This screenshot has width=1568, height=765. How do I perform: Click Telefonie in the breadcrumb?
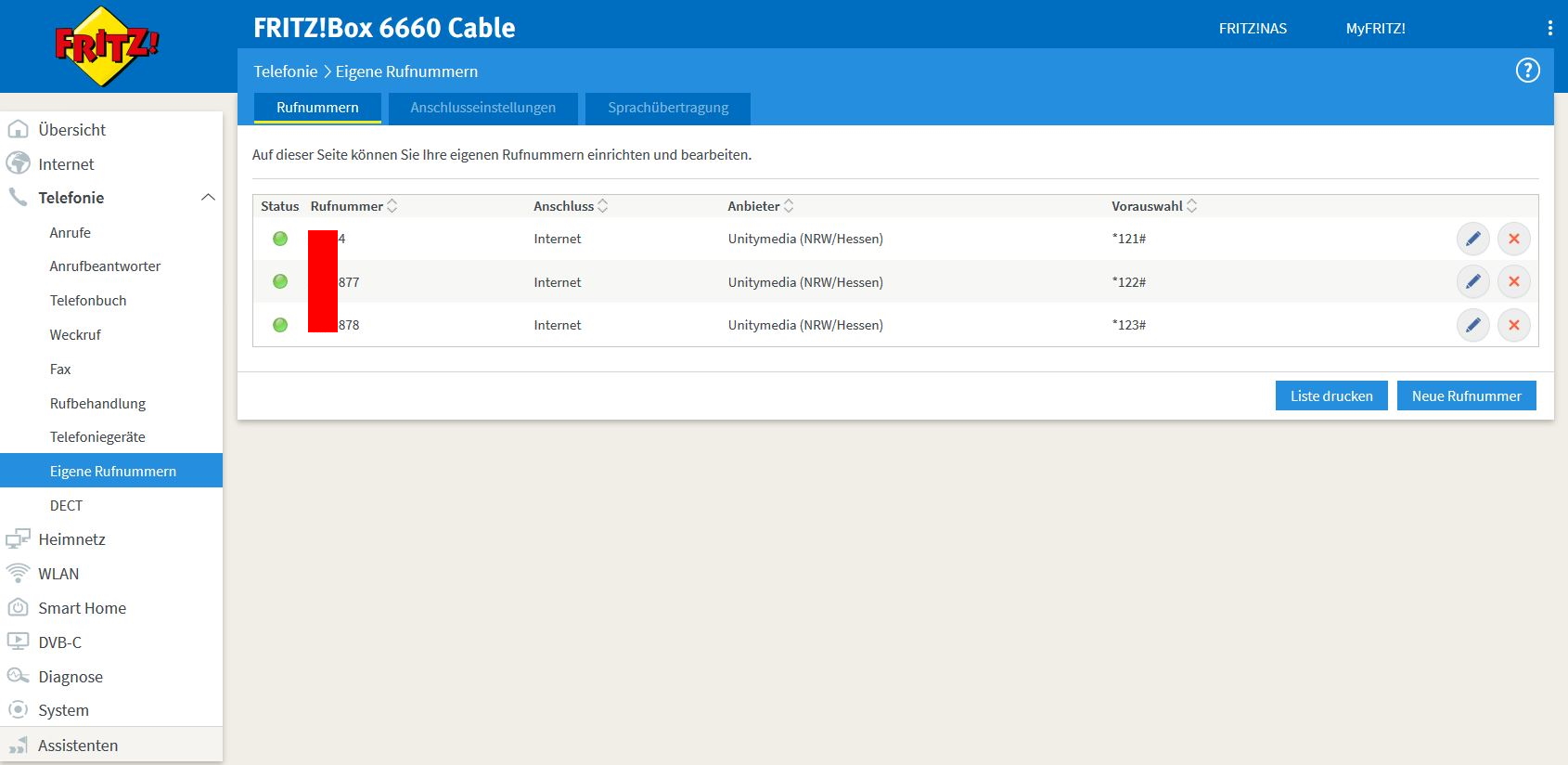286,71
